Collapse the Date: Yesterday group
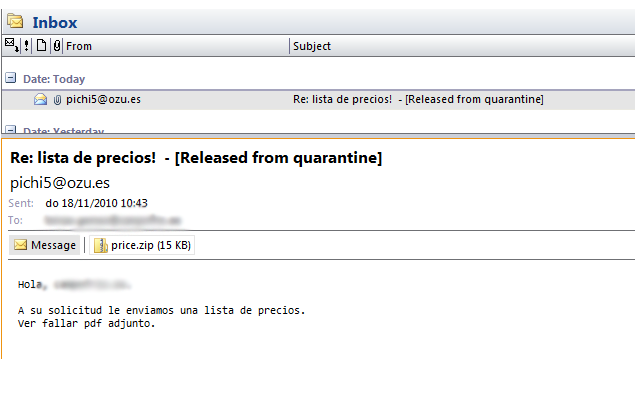Screen dimensions: 635x403 click(11, 130)
